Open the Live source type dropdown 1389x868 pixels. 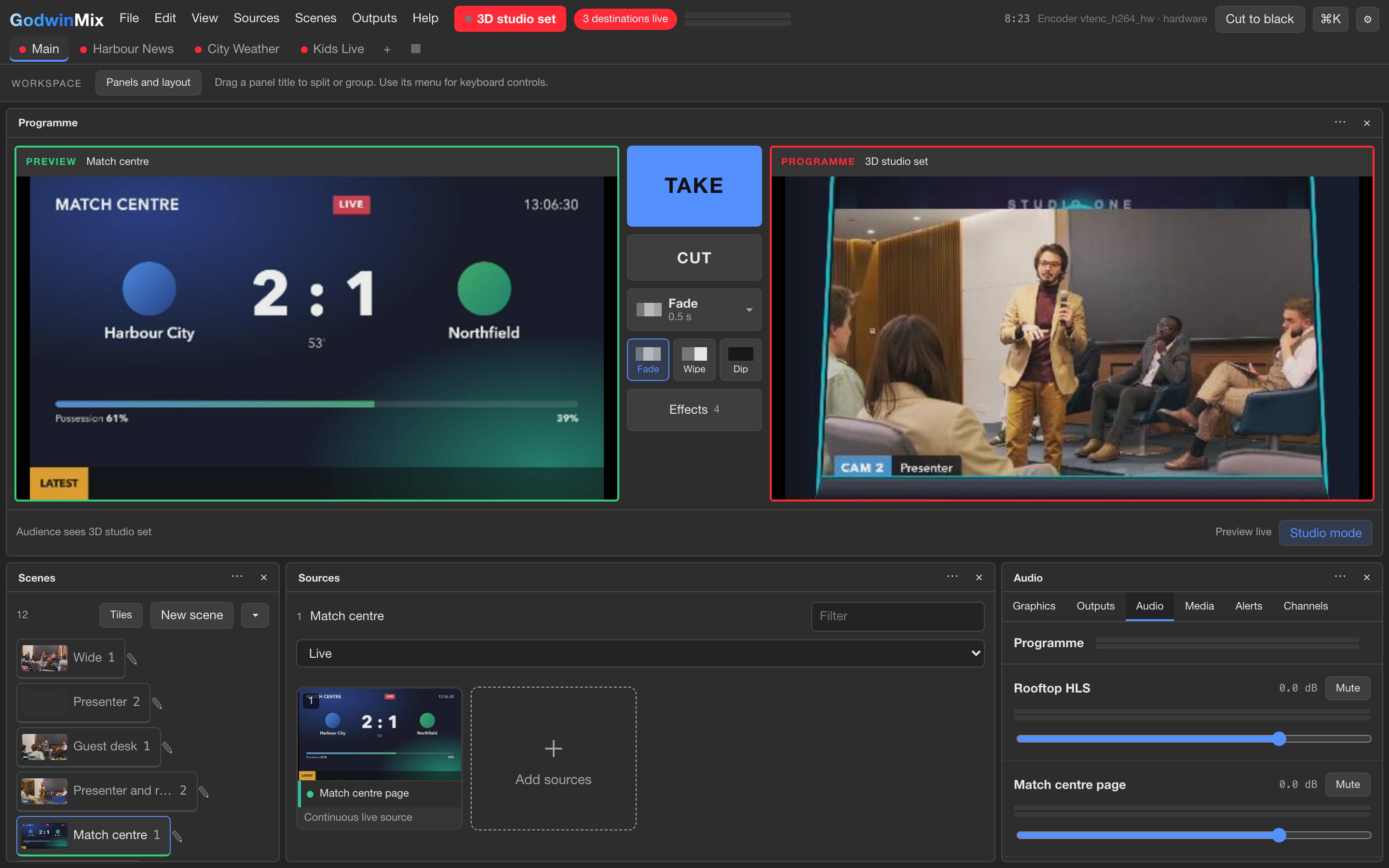pos(640,653)
